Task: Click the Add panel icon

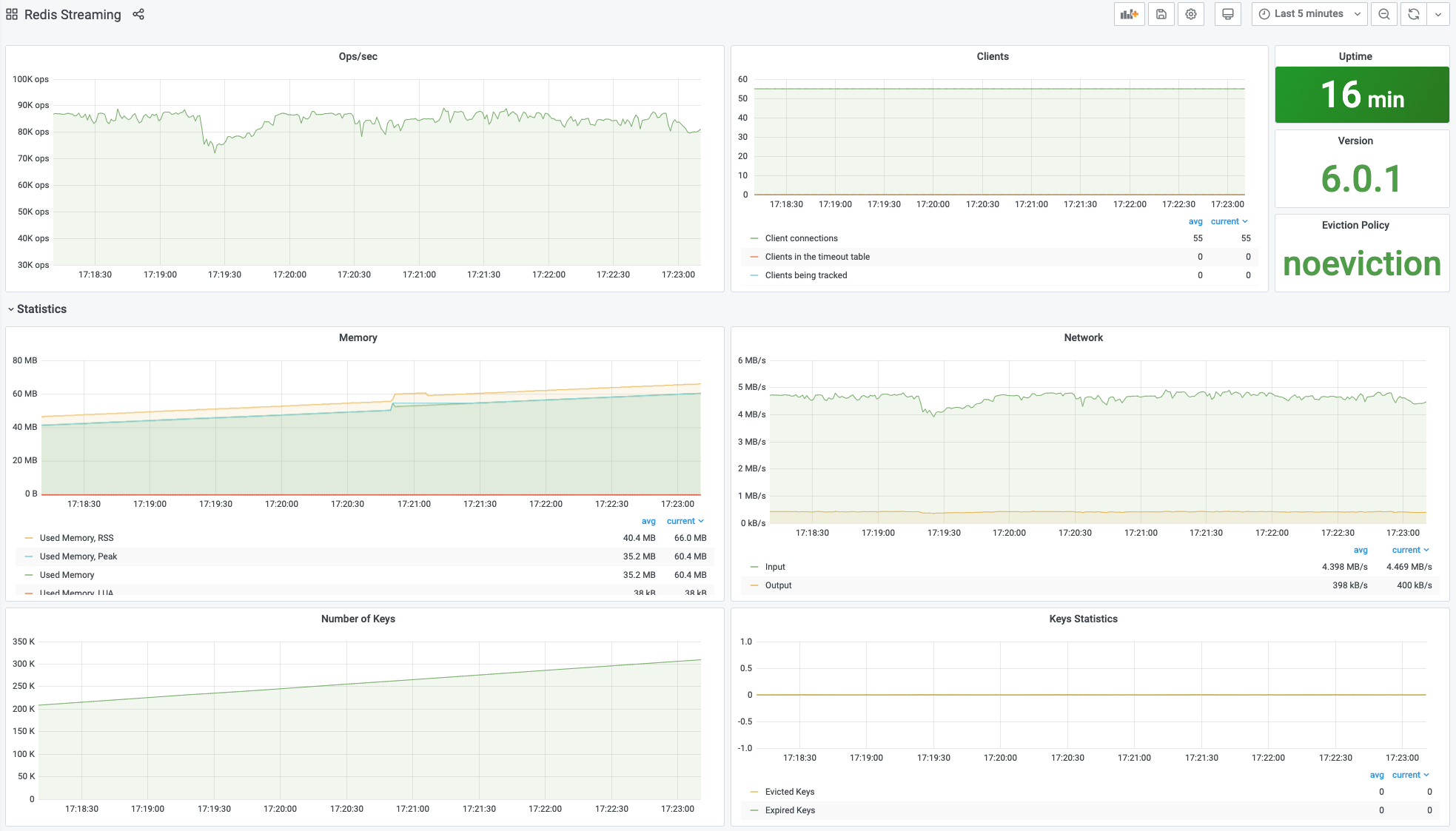Action: coord(1129,14)
